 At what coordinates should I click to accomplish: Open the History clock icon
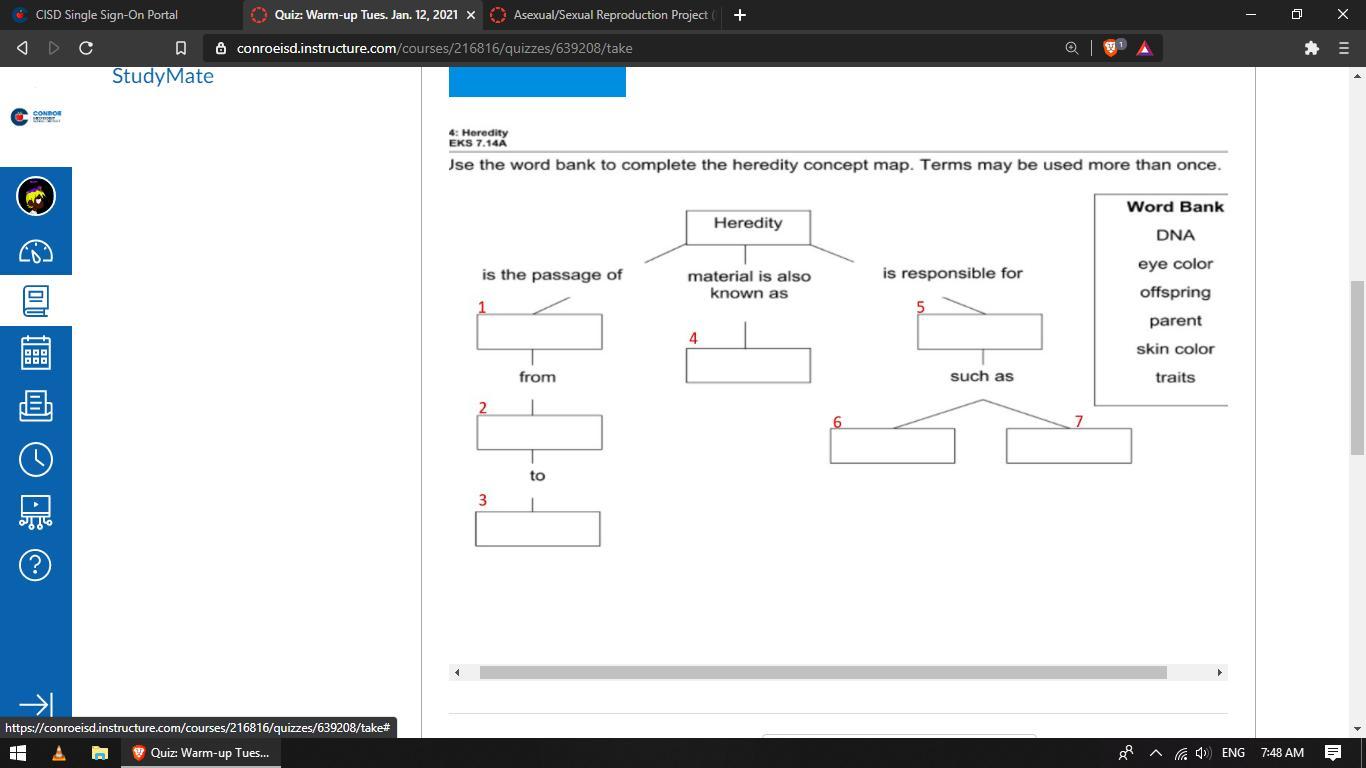point(36,459)
